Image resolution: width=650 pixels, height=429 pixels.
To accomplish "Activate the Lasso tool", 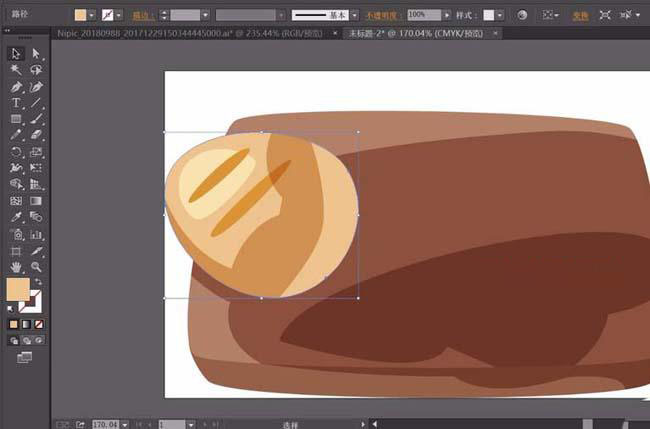I will (36, 70).
